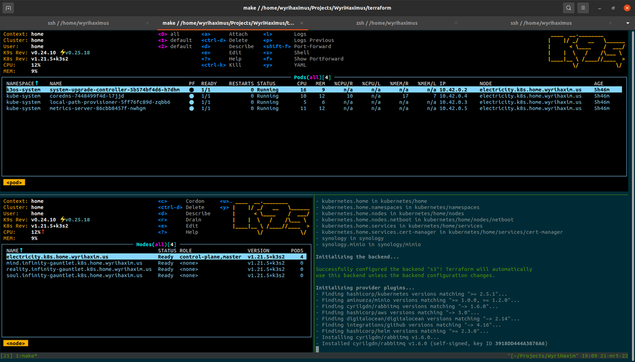635x362 pixels.
Task: Click the tmux status clock 19:09 21-mrt-22
Action: 605,356
